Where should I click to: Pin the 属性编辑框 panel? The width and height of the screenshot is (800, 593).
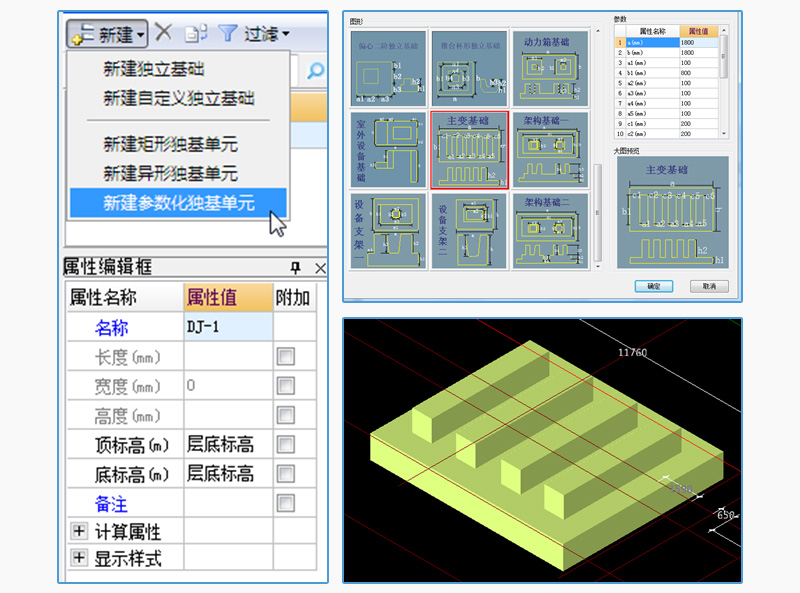[x=295, y=267]
